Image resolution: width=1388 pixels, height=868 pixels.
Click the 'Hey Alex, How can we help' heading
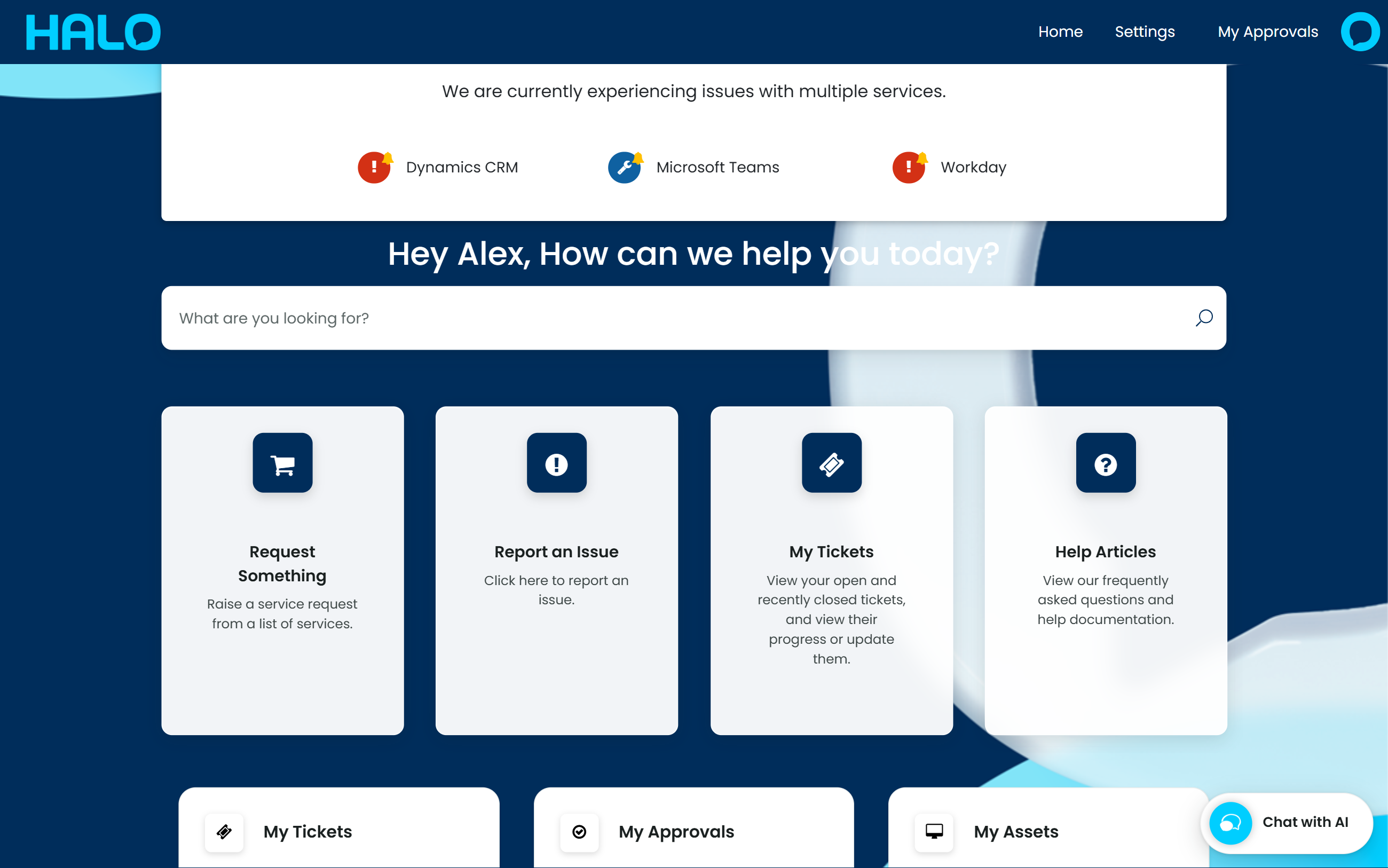click(x=694, y=254)
